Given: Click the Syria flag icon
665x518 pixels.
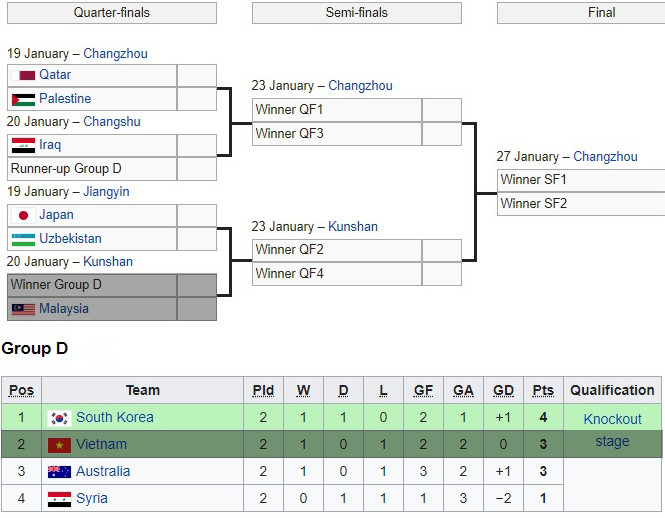Looking at the screenshot, I should pos(59,499).
